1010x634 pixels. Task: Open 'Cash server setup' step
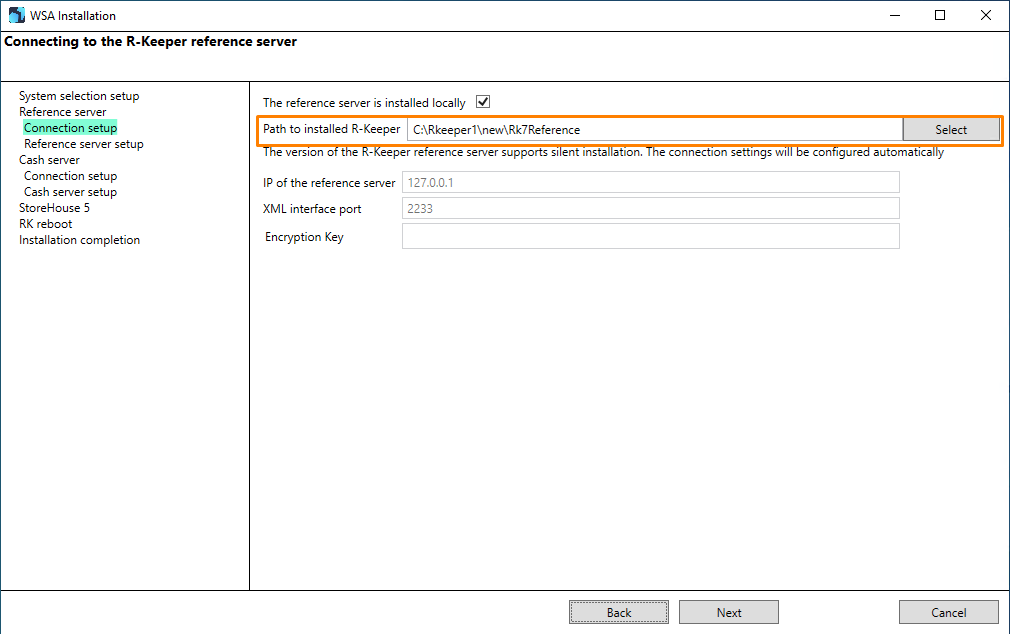point(70,192)
